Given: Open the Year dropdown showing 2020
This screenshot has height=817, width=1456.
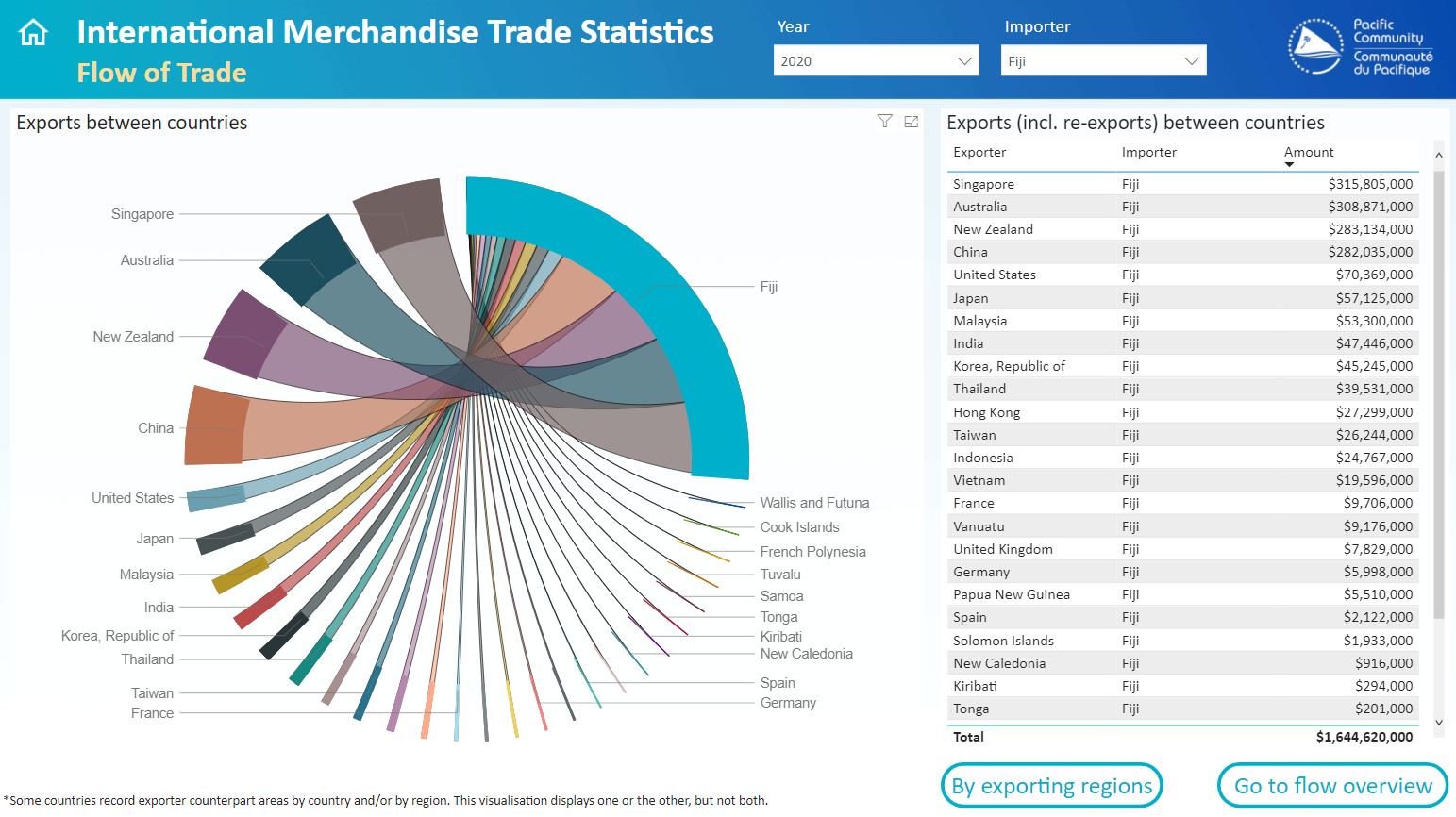Looking at the screenshot, I should click(876, 61).
